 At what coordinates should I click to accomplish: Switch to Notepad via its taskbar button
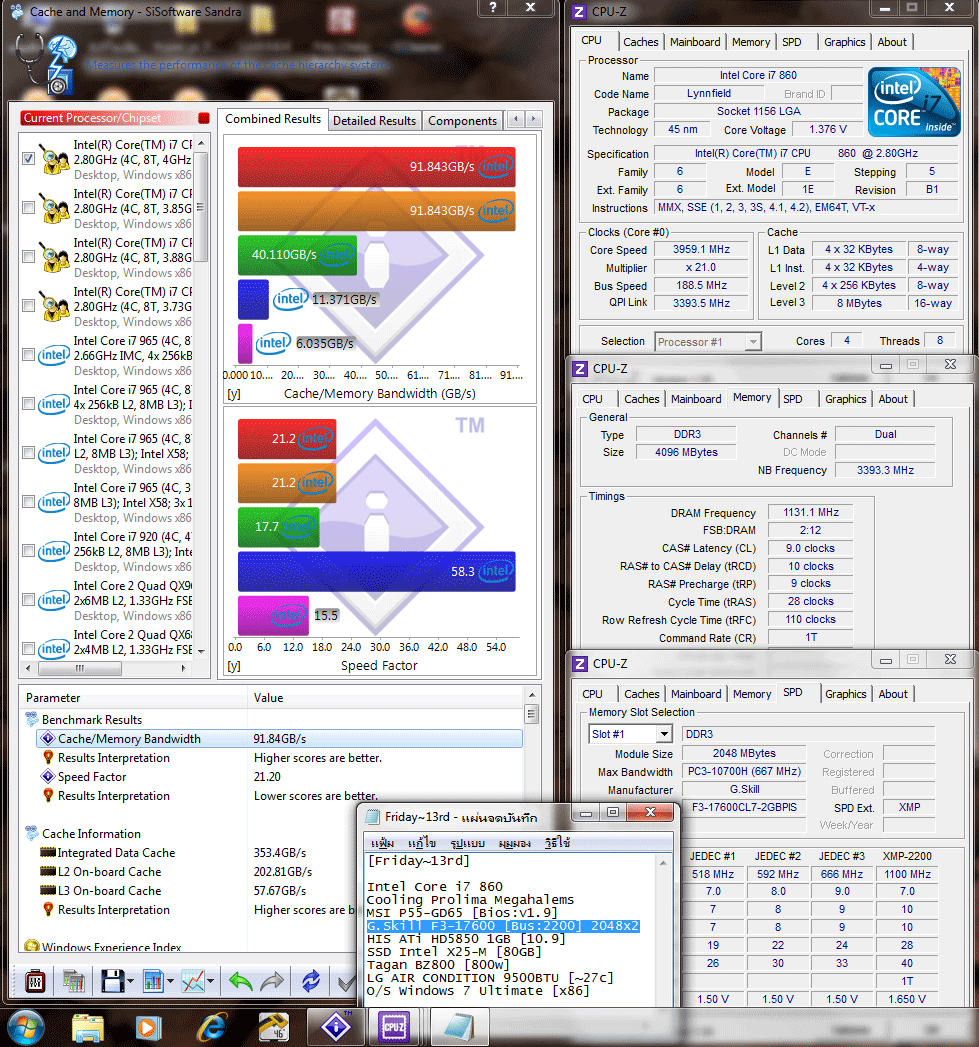click(459, 1027)
